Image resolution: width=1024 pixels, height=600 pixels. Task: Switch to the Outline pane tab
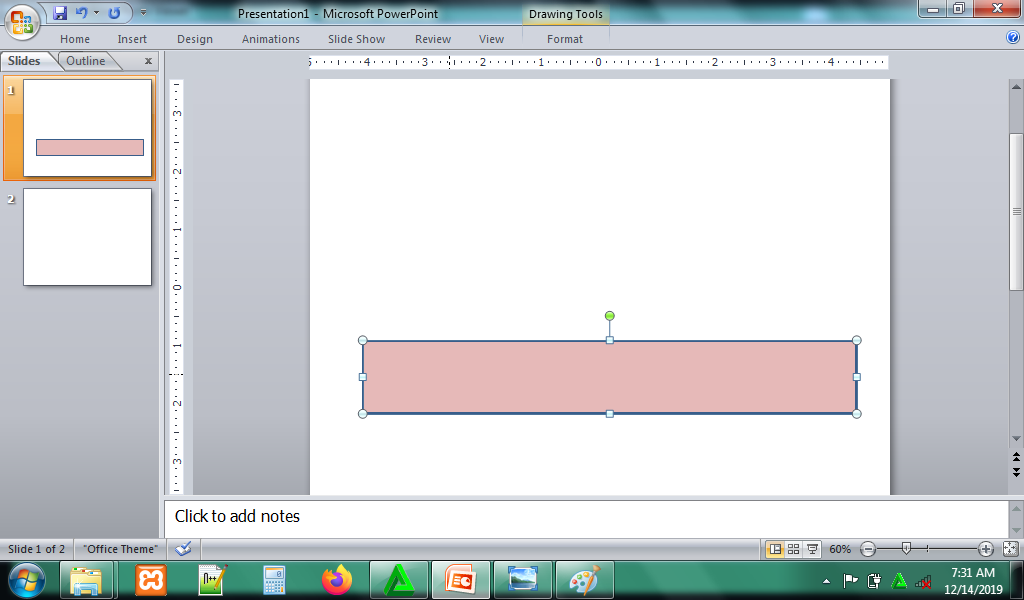pos(86,61)
